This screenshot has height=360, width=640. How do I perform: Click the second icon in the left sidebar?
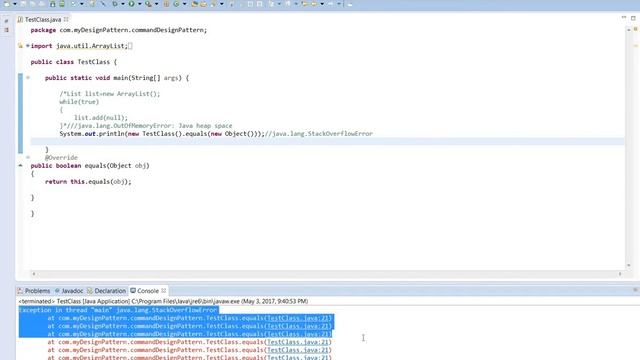(x=7, y=30)
